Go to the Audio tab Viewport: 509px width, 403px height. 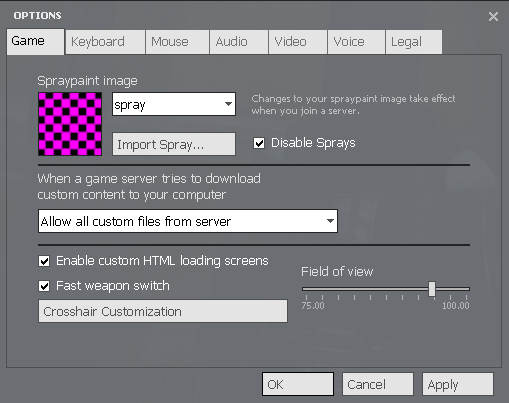239,42
